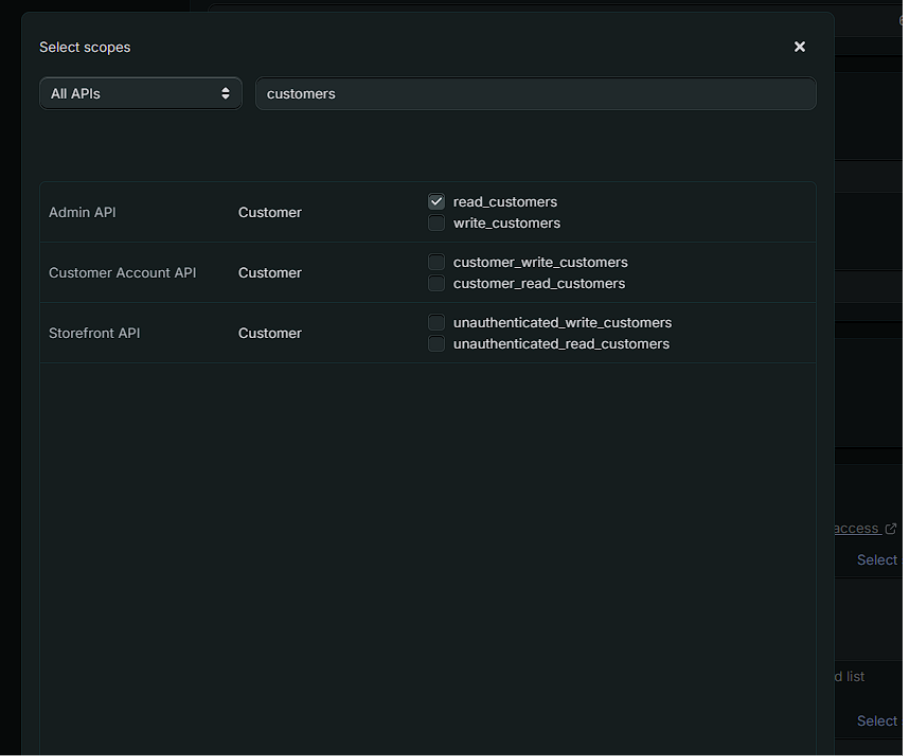Click the lower Select link on the right
Image resolution: width=903 pixels, height=756 pixels.
point(876,720)
